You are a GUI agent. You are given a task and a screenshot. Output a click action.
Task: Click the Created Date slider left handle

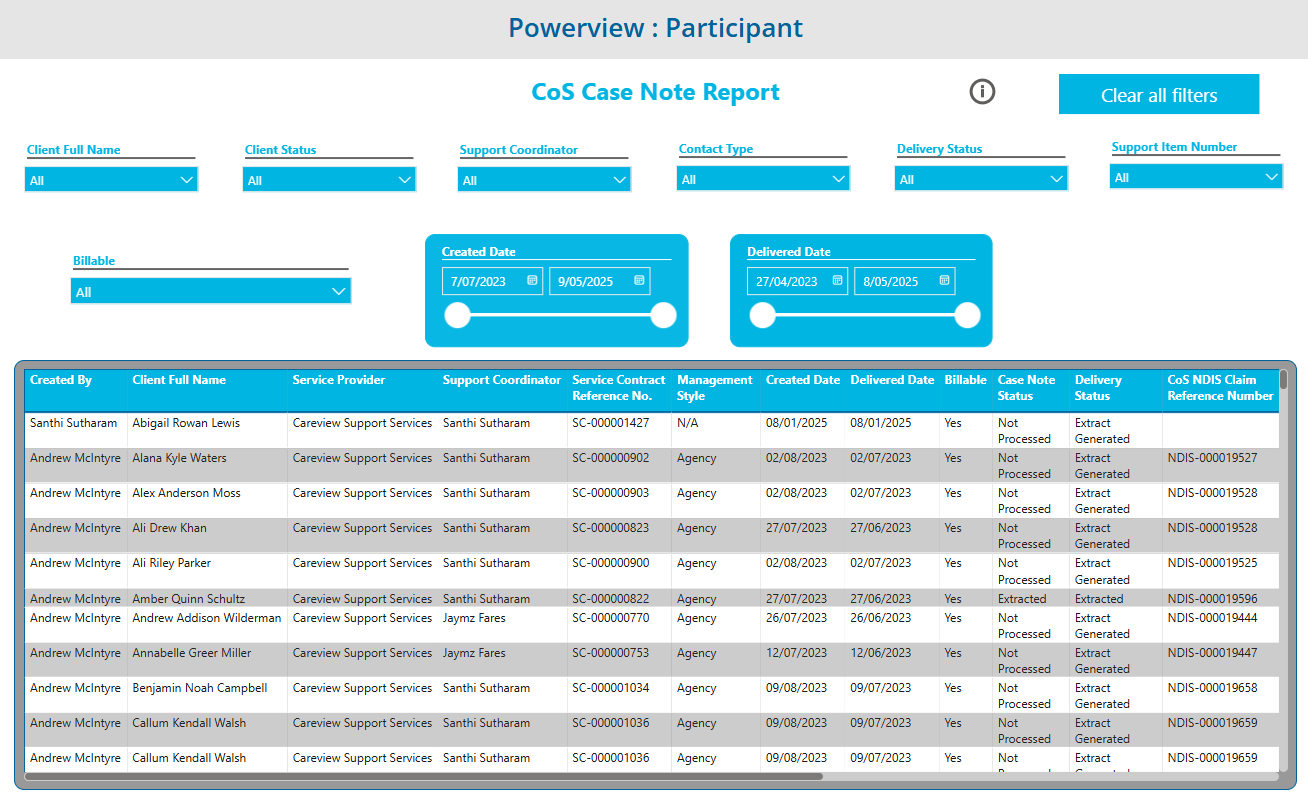pos(457,316)
